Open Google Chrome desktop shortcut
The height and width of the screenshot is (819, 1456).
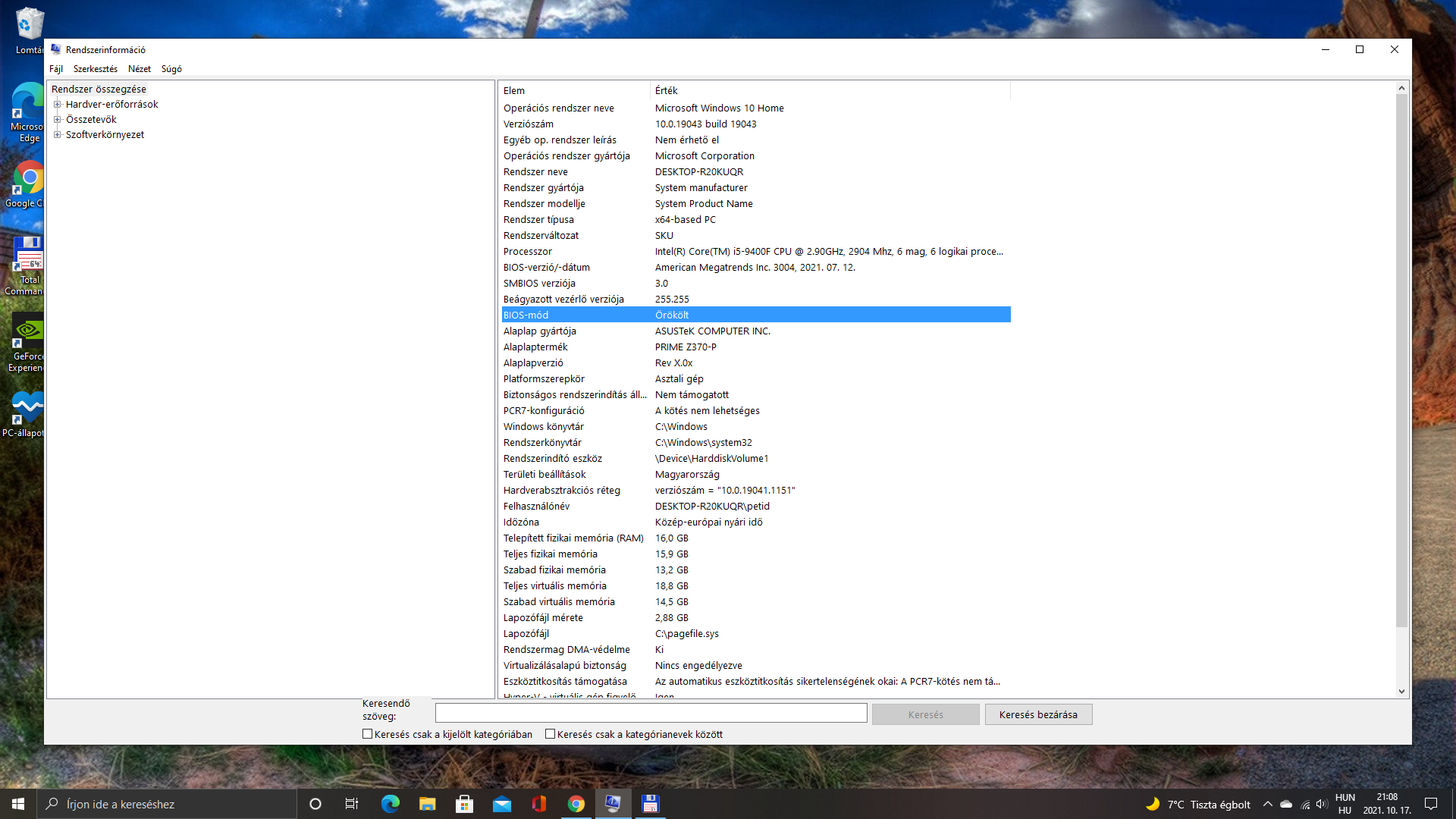[x=27, y=184]
